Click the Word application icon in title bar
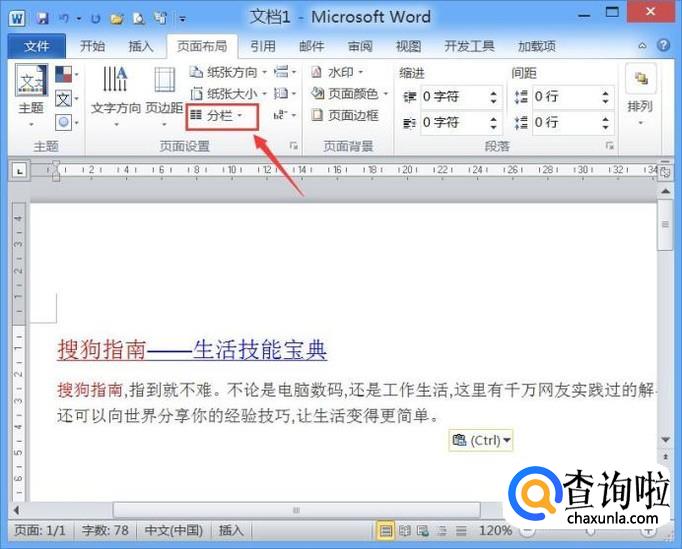Viewport: 682px width, 549px height. coord(17,18)
